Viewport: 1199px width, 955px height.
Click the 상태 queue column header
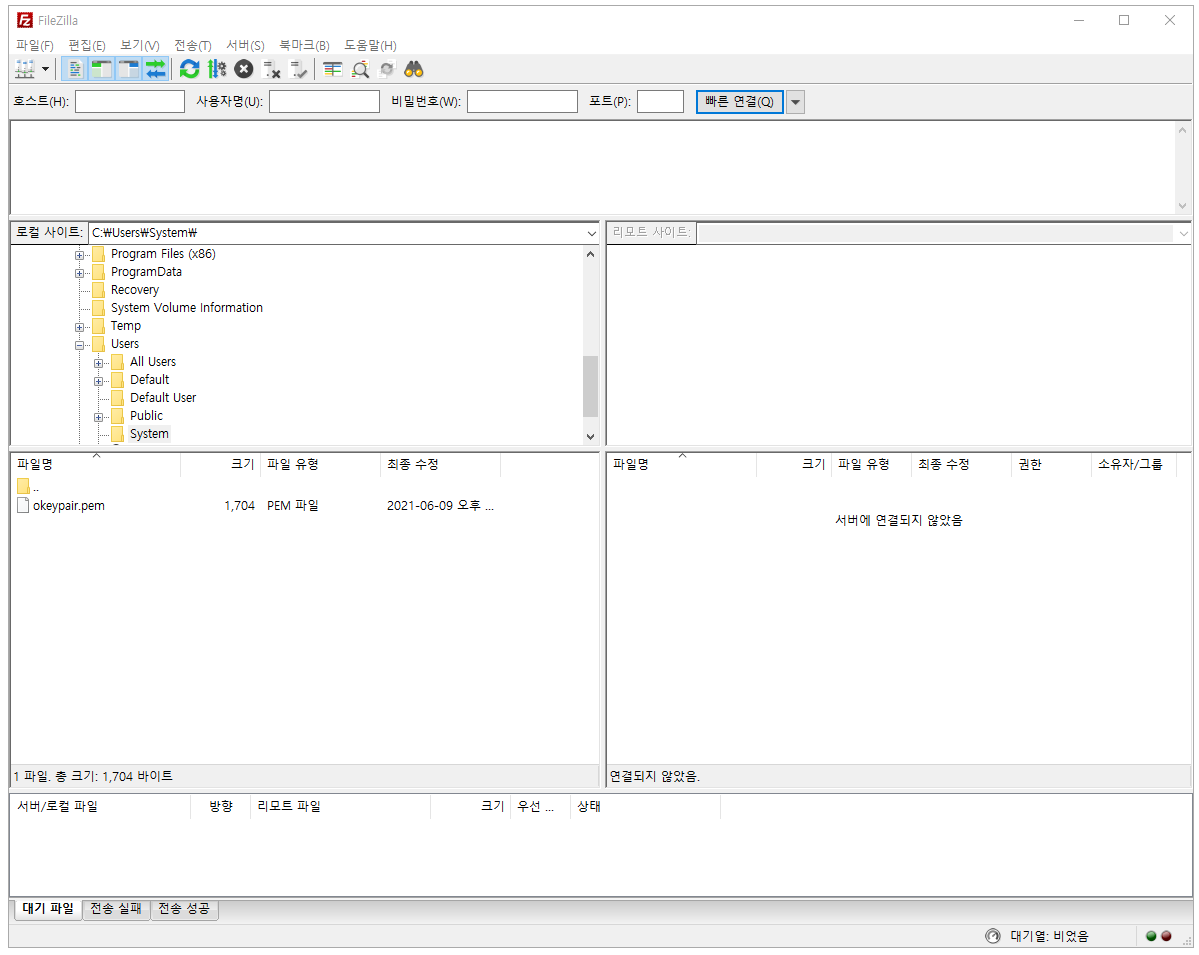(645, 807)
